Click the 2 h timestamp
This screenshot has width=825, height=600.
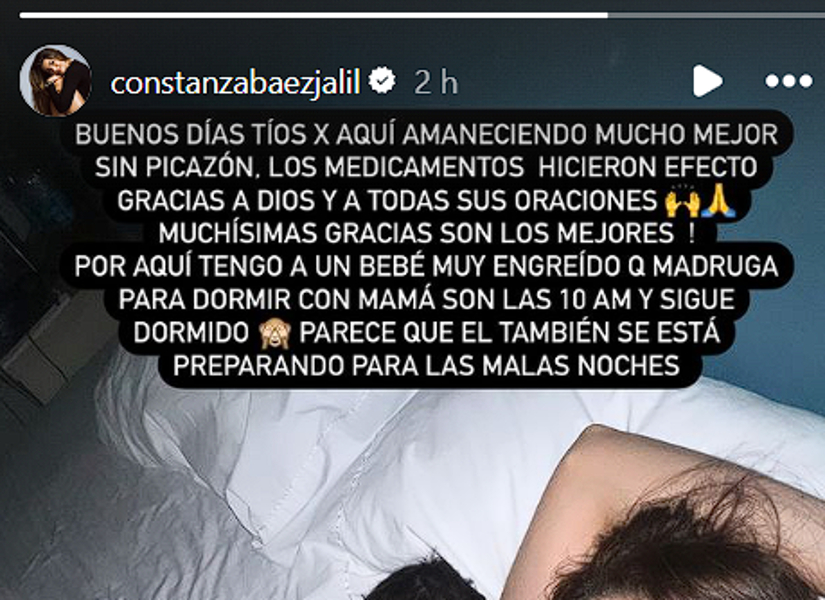pos(436,83)
